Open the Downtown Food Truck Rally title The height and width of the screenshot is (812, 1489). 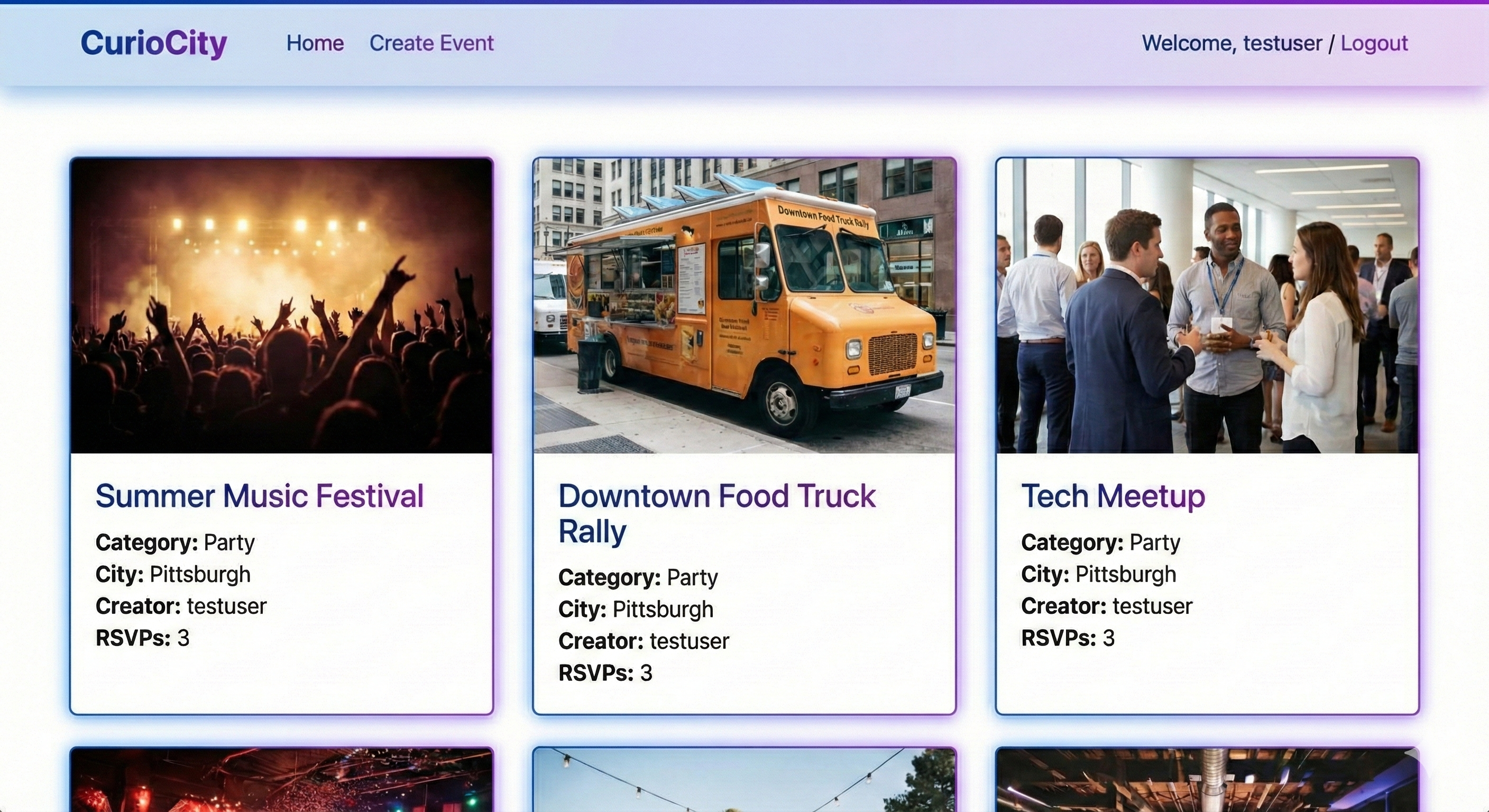(x=717, y=513)
